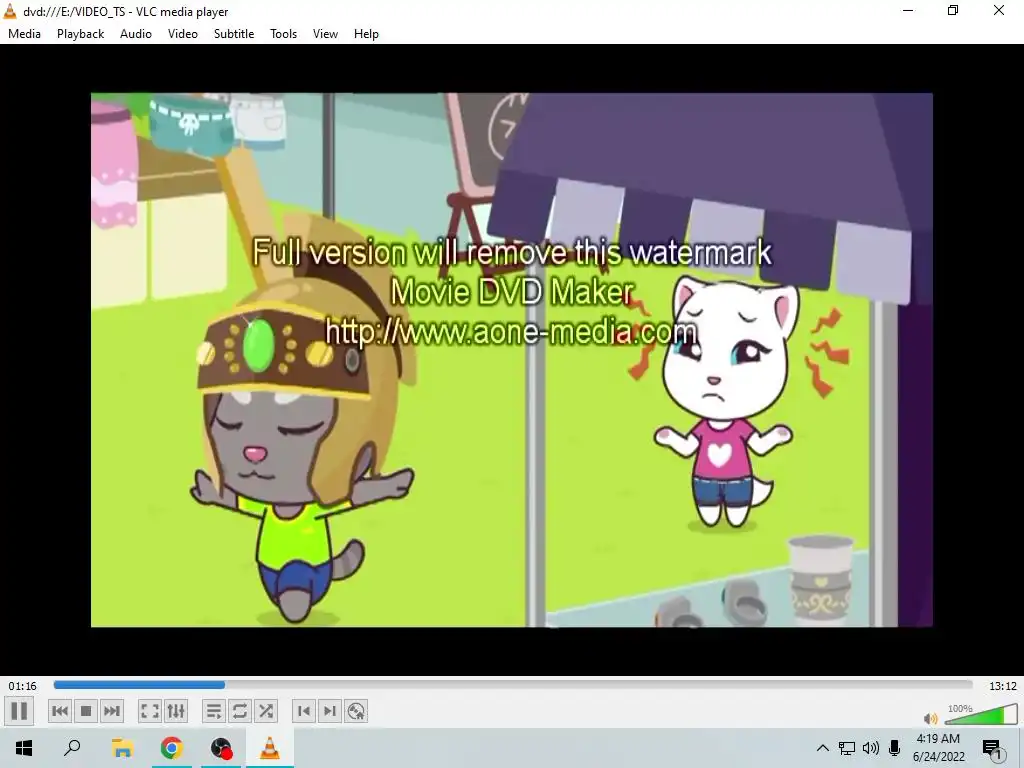Toggle random shuffle playback

coord(266,711)
